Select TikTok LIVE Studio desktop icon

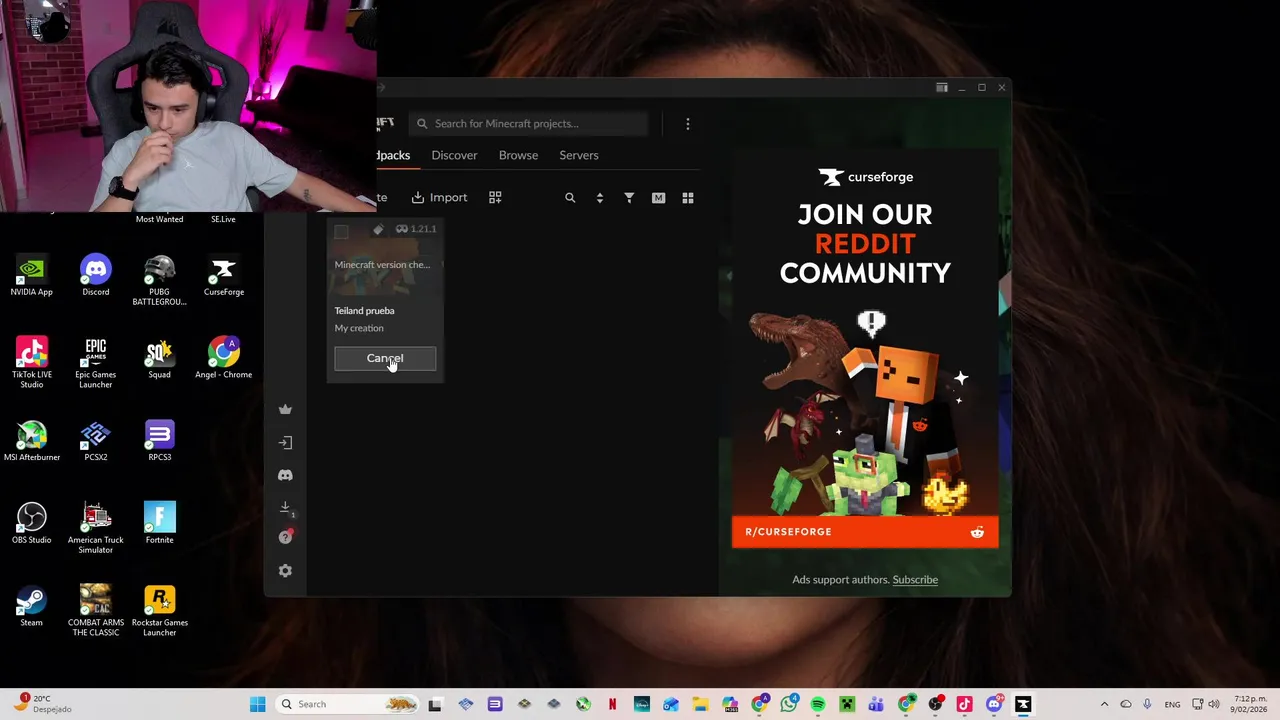pos(32,364)
